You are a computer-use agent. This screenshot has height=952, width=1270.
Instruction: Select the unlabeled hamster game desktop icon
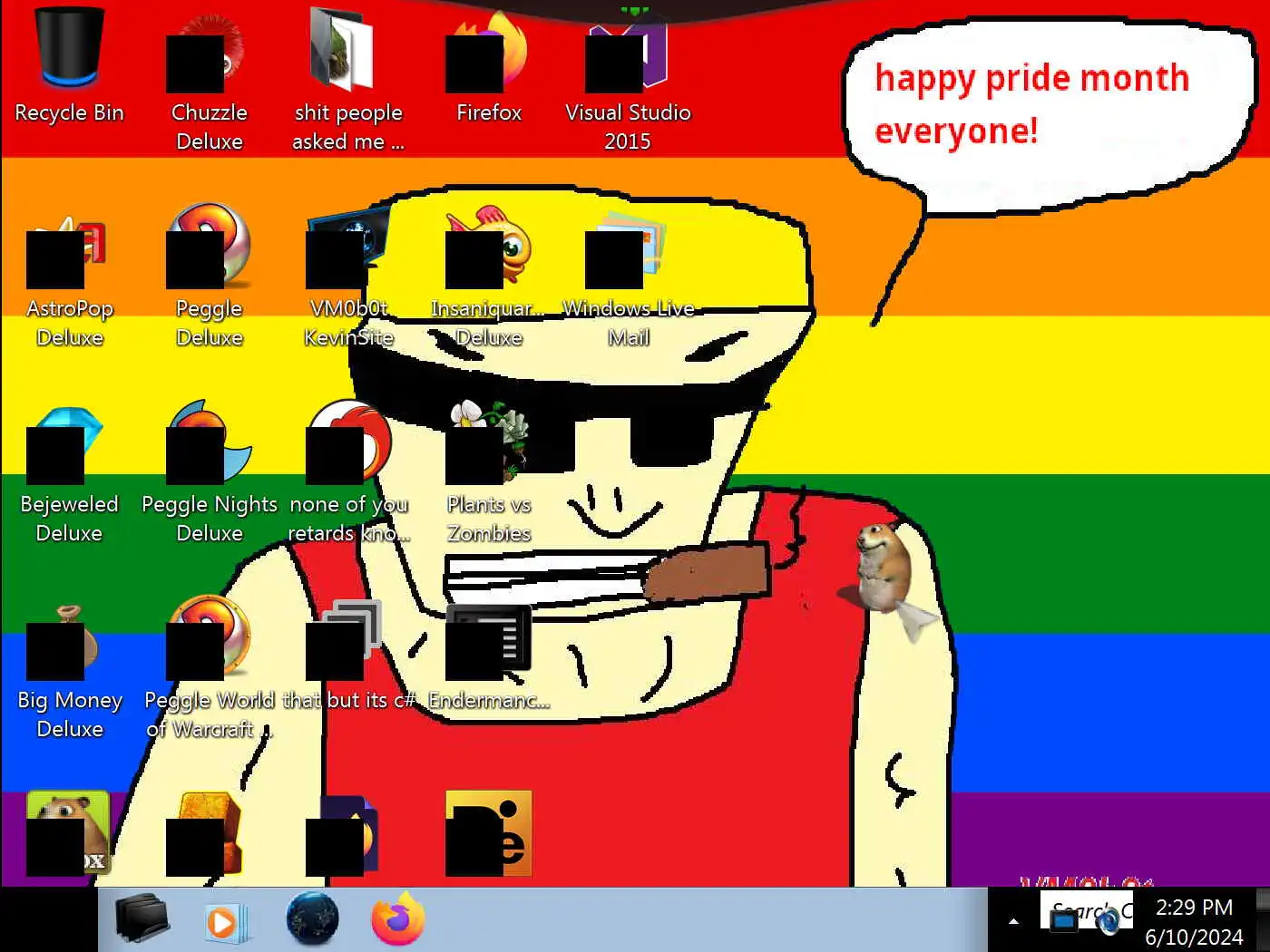tap(69, 832)
